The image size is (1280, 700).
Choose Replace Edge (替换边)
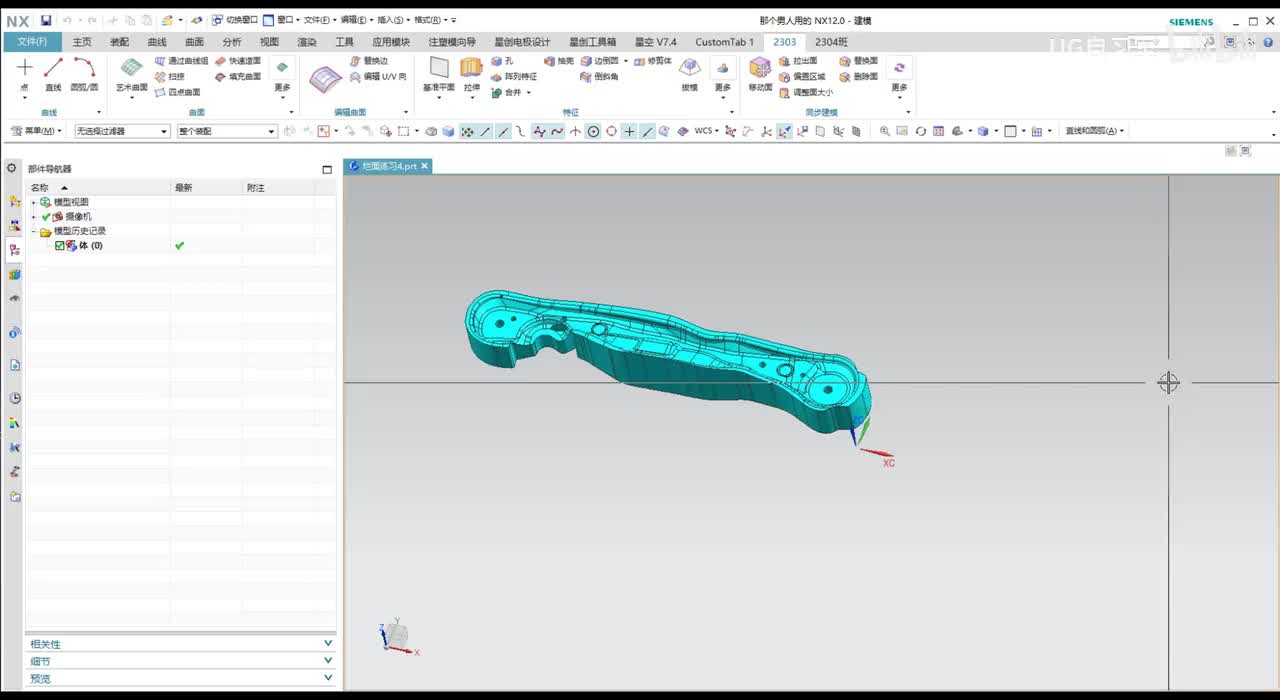pos(368,61)
